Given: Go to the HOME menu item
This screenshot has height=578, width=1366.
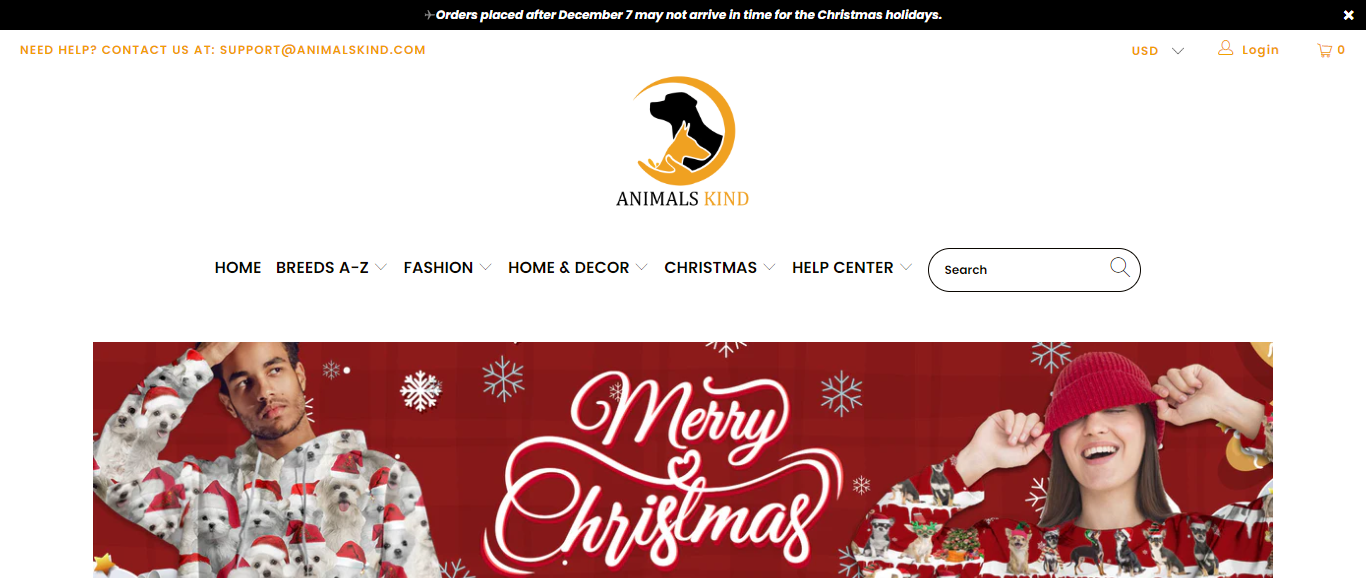Looking at the screenshot, I should coord(238,268).
